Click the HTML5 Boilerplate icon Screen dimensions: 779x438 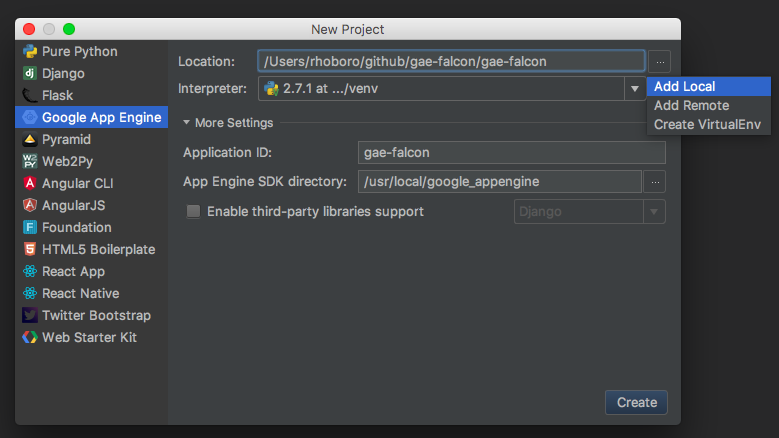click(30, 249)
